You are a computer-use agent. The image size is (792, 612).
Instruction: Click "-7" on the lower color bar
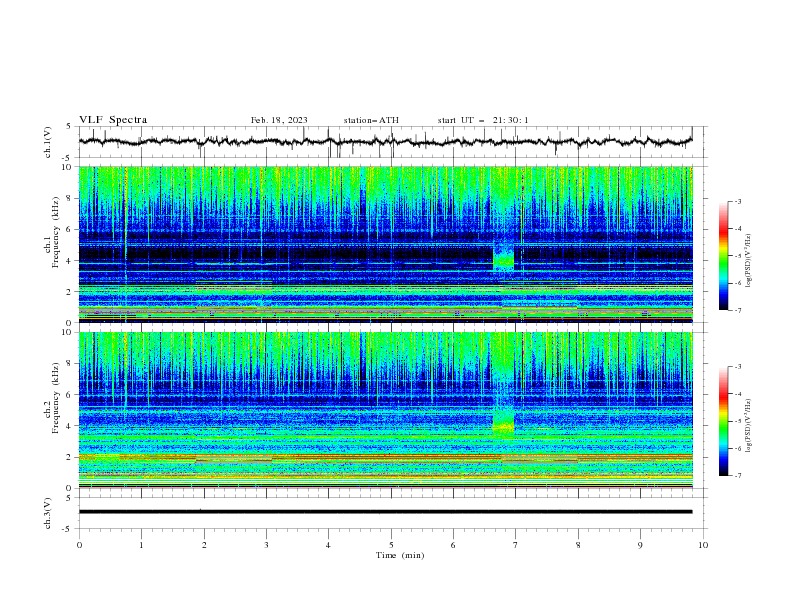pos(737,476)
